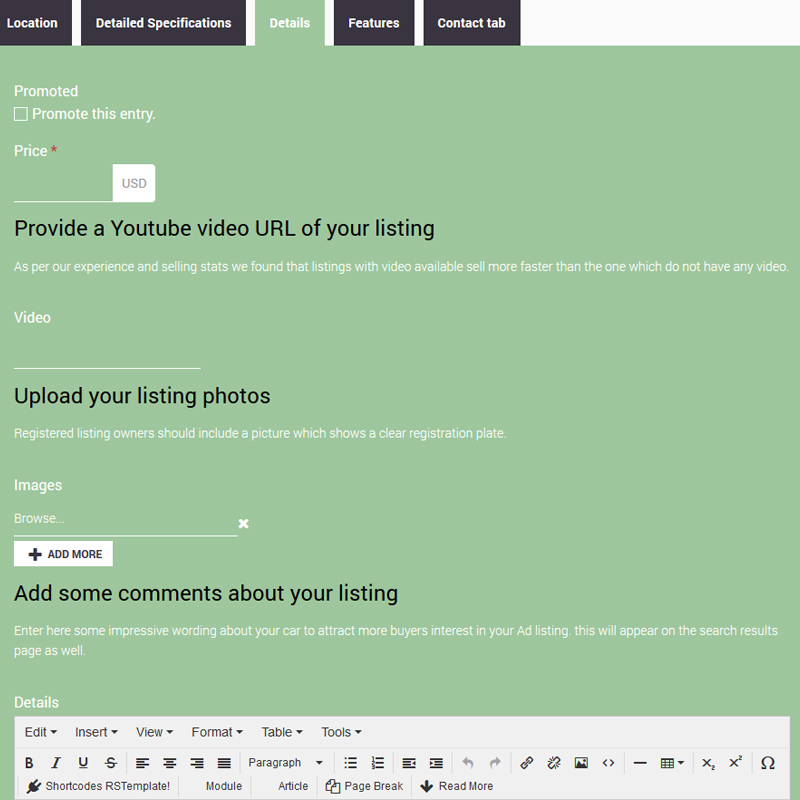800x800 pixels.
Task: Switch to the Detailed Specifications tab
Action: pyautogui.click(x=163, y=23)
